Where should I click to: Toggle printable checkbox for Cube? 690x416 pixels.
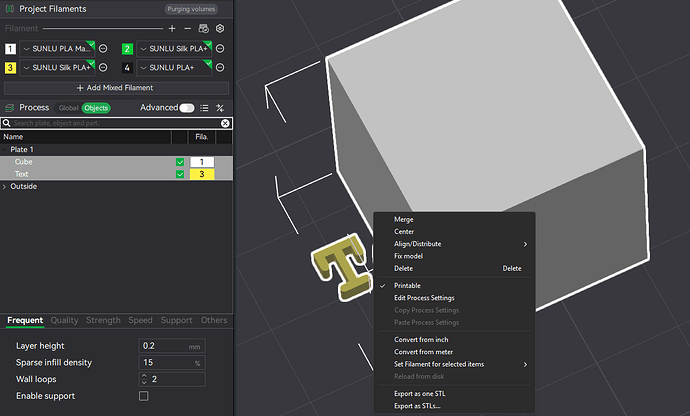tap(180, 162)
